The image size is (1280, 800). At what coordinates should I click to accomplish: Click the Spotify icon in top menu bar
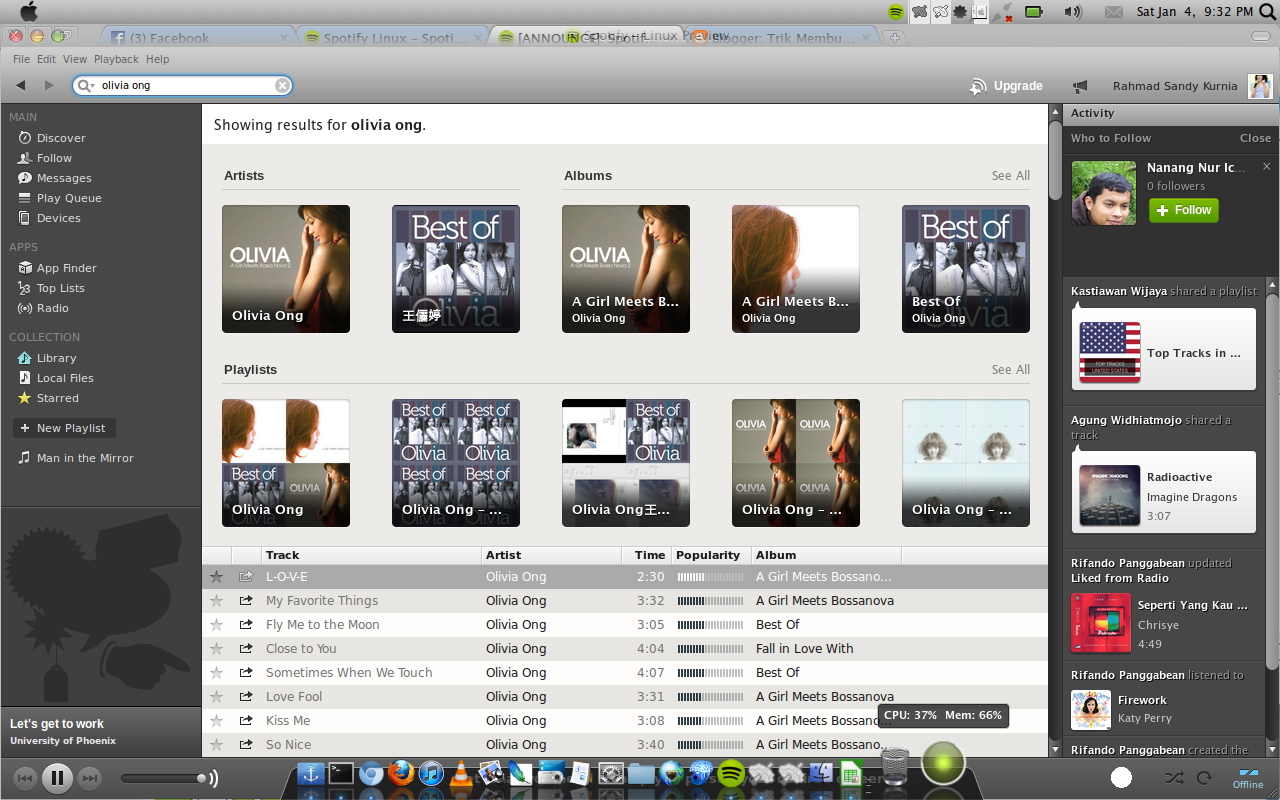pos(896,12)
